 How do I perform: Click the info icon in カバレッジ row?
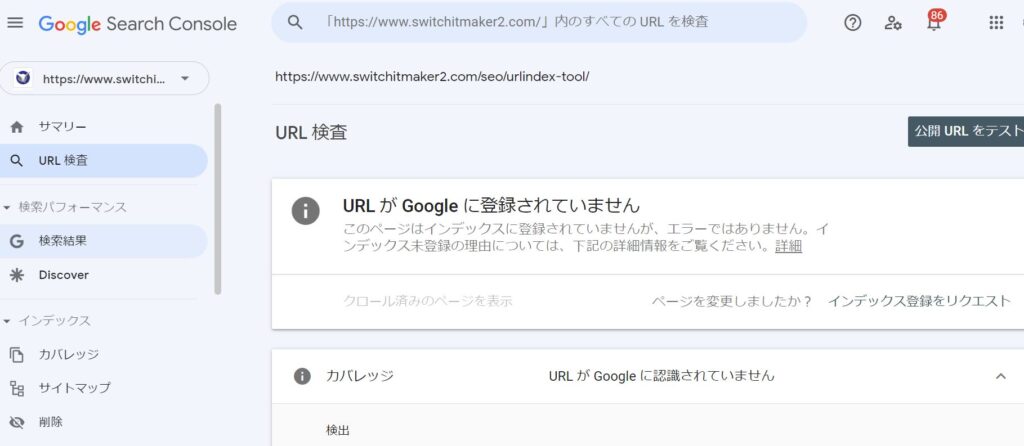[x=302, y=376]
